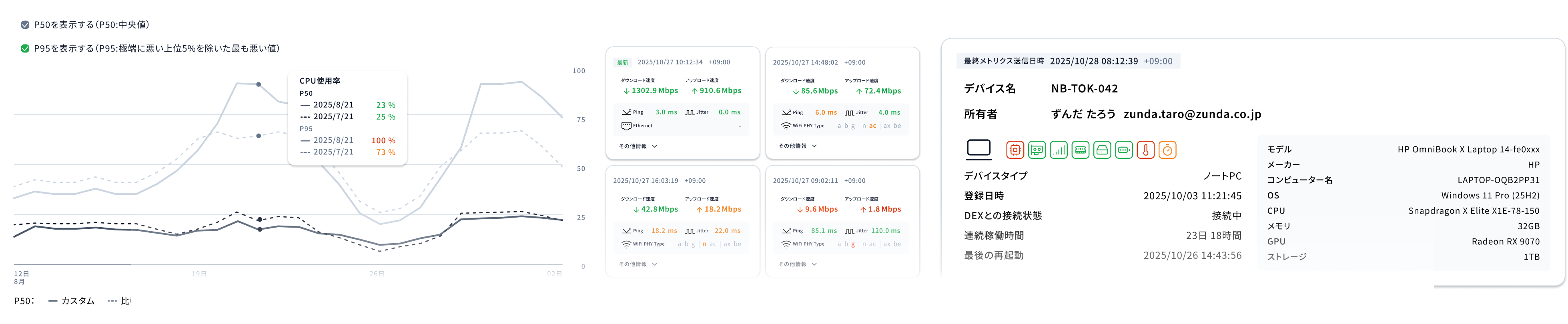Expand その他情報 on the 16:03:19 speed test

coord(638,264)
